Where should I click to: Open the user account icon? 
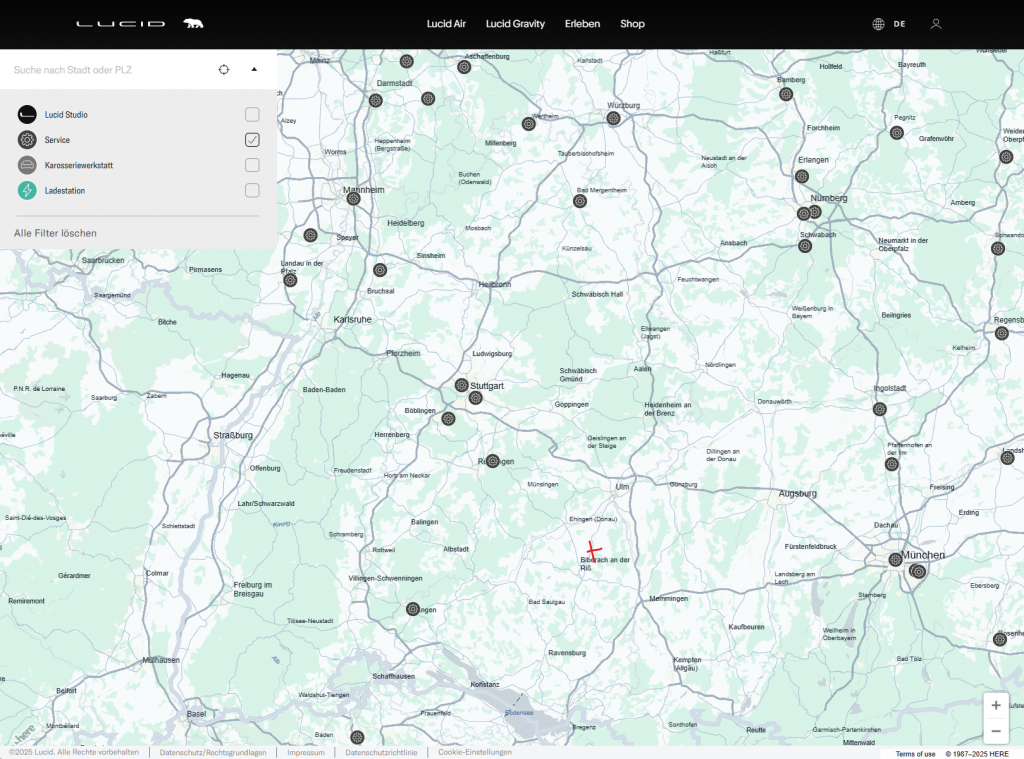(x=936, y=24)
